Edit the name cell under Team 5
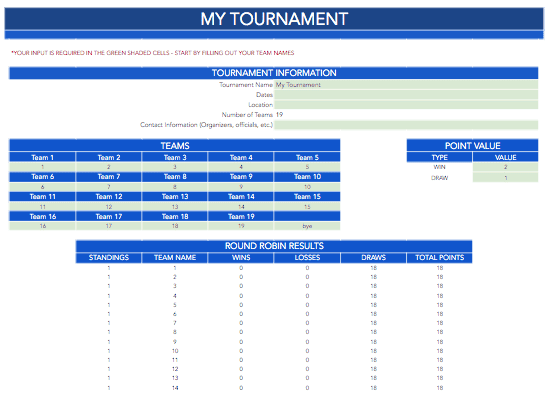 pyautogui.click(x=307, y=167)
